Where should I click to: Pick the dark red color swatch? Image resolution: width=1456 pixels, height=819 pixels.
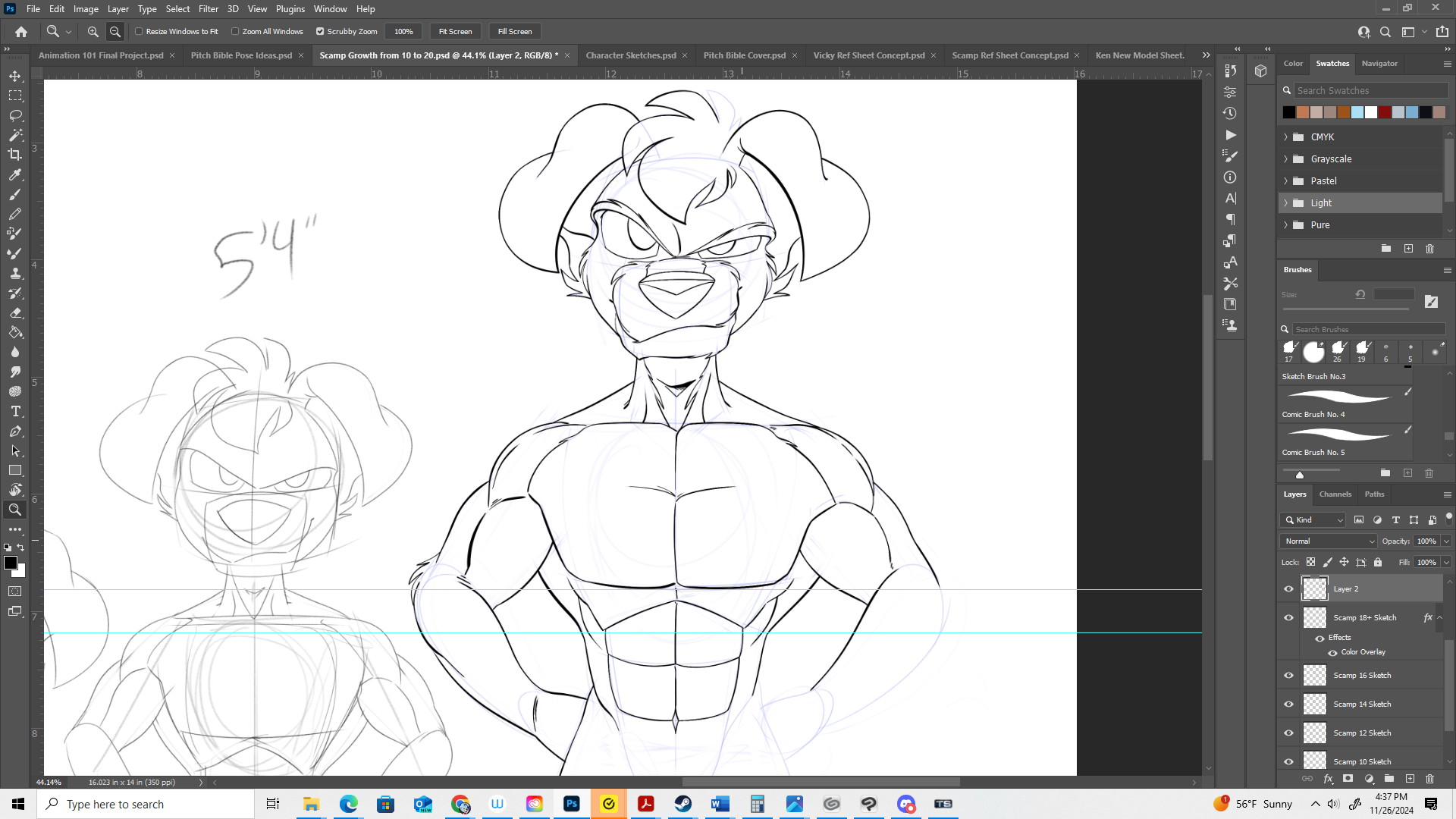point(1385,112)
